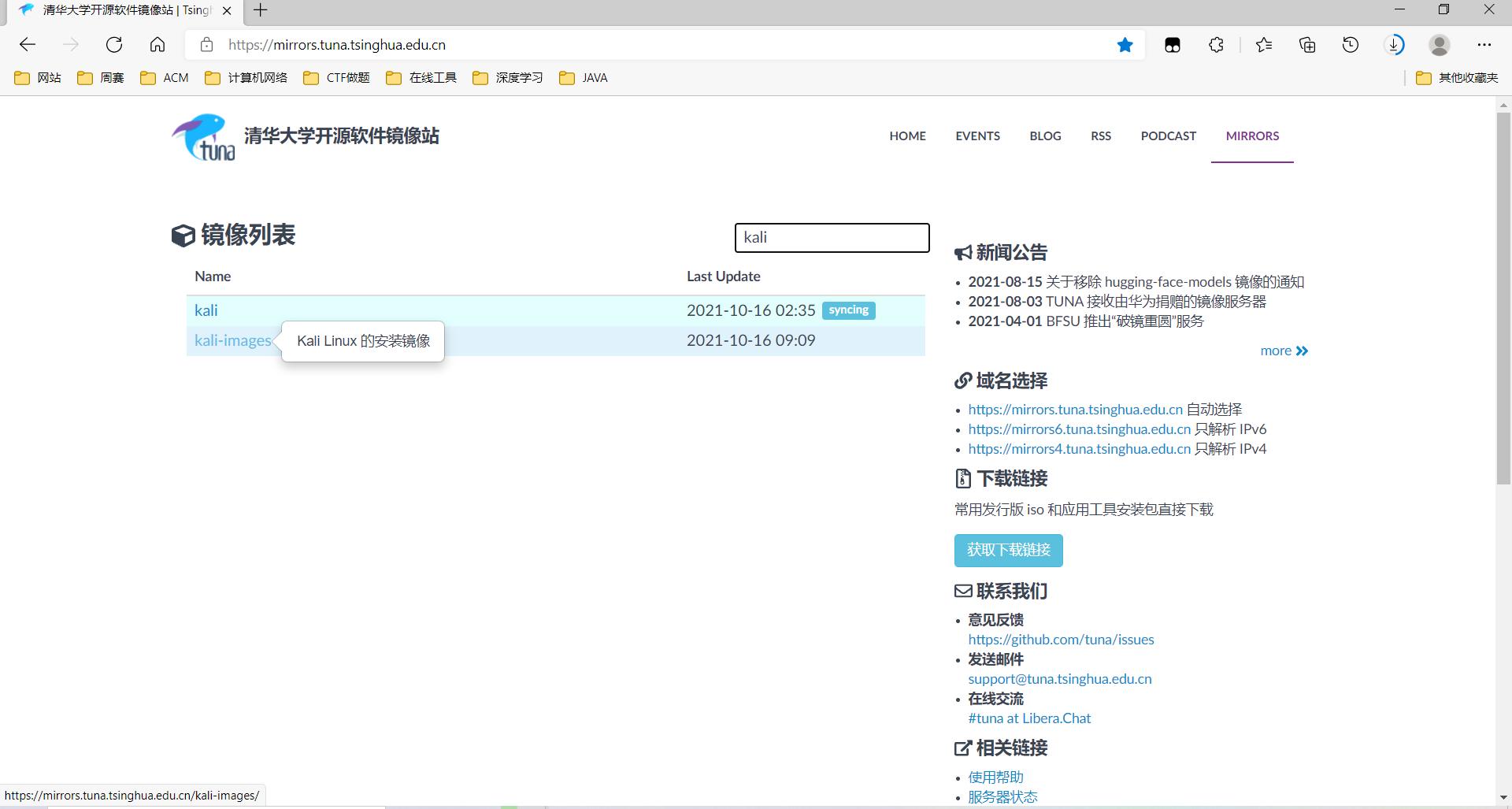Screen dimensions: 1512x809
Task: Click the Last Update column header
Action: (723, 276)
